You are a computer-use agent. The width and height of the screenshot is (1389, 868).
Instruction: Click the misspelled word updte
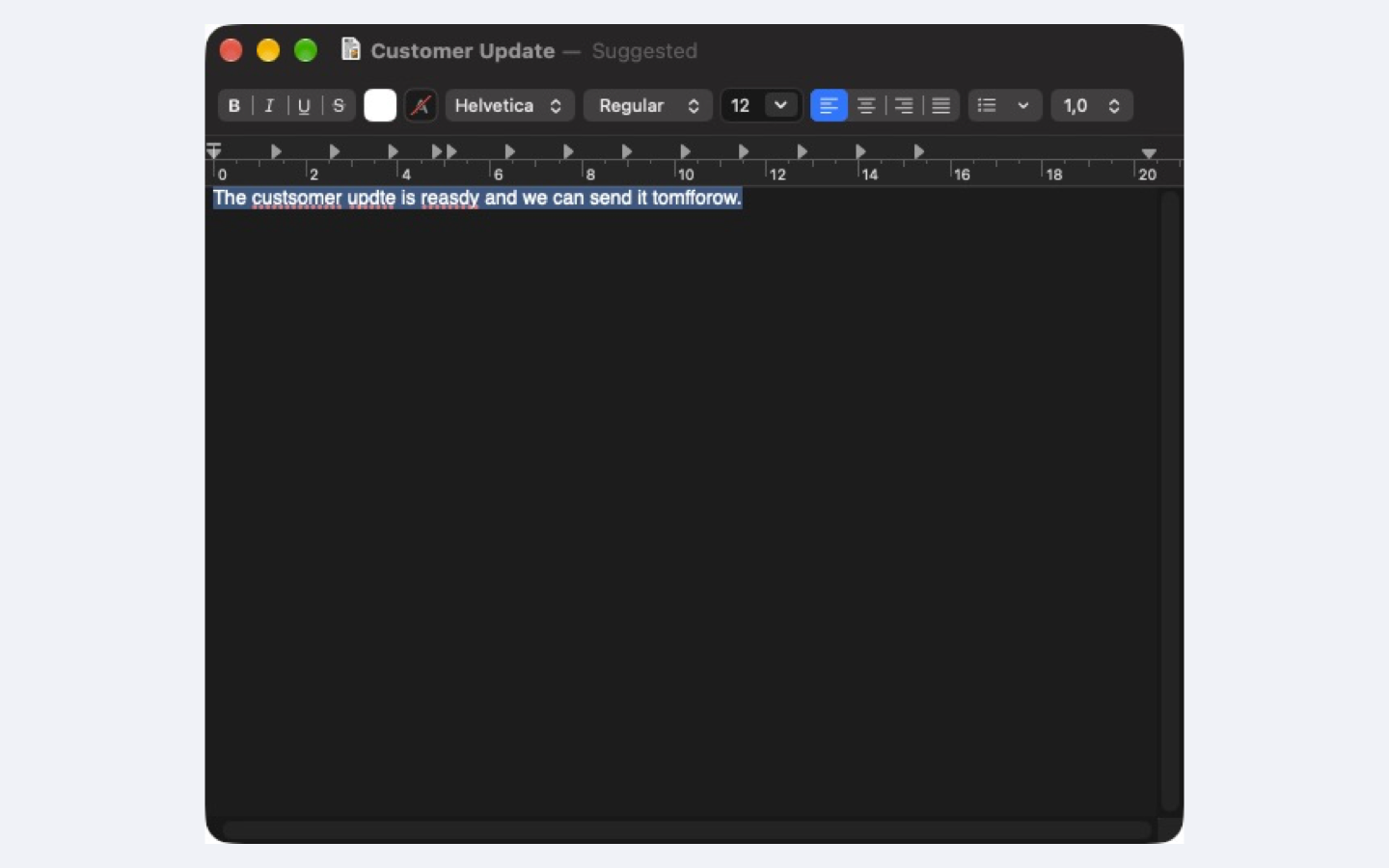click(370, 198)
